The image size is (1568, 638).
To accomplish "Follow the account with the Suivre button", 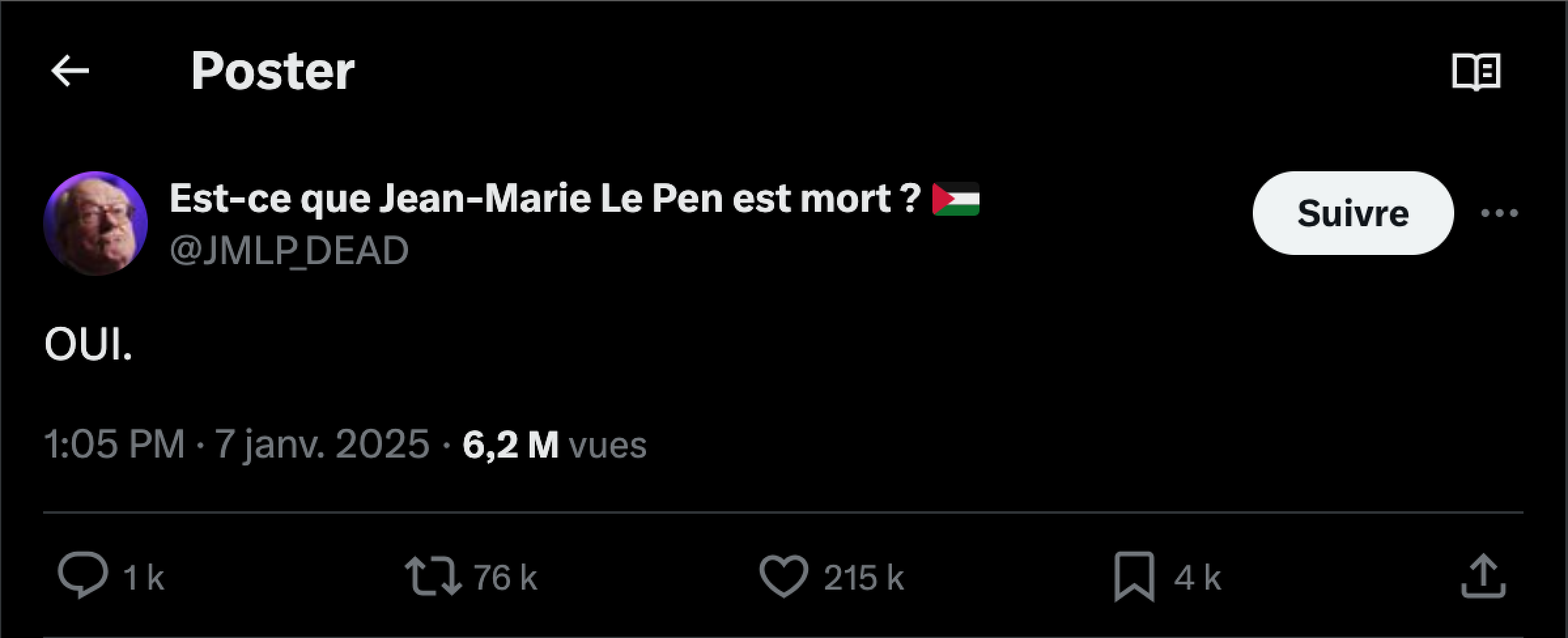I will coord(1353,213).
